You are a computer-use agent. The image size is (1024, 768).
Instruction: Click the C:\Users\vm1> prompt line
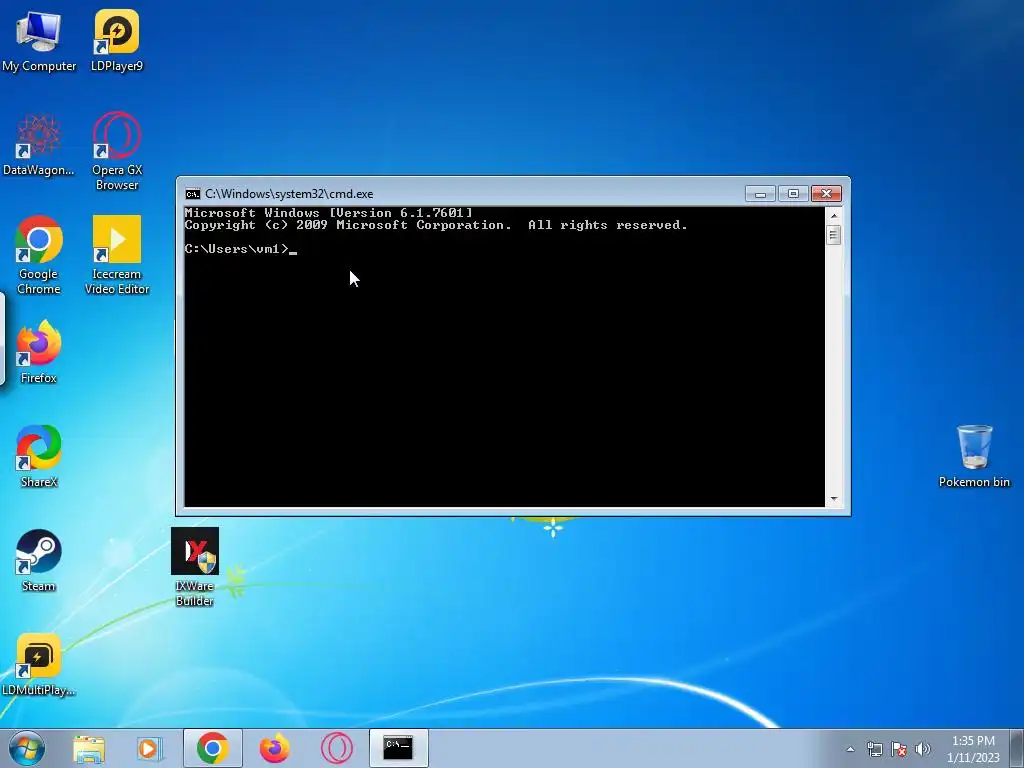pos(241,249)
